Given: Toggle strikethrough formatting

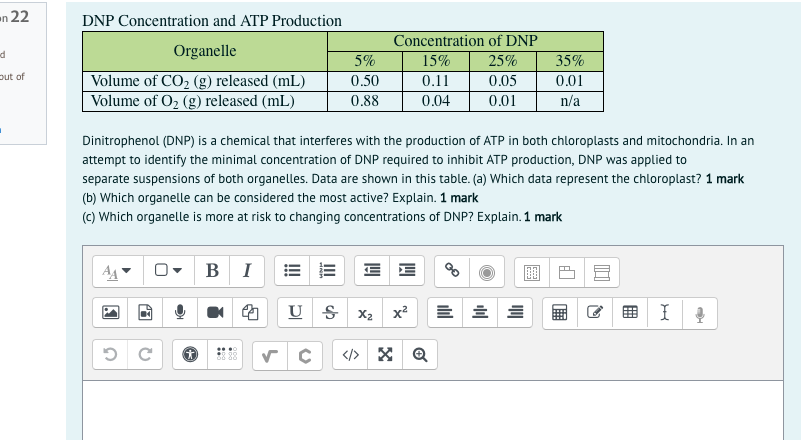Looking at the screenshot, I should (x=330, y=313).
